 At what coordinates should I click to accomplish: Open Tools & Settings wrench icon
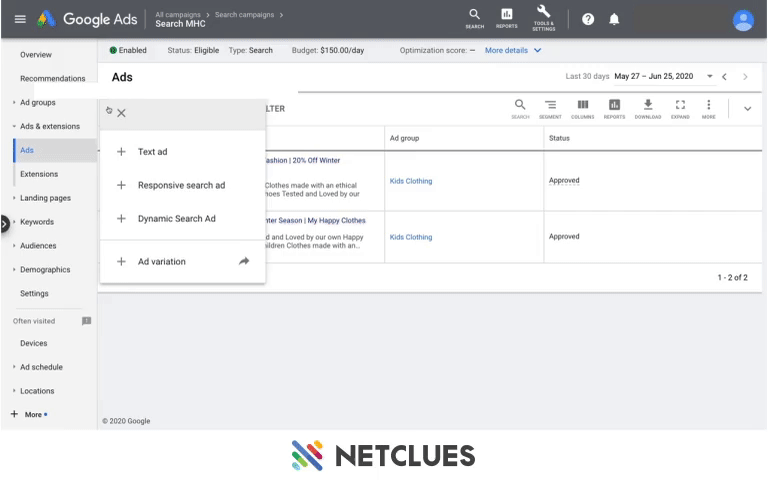pyautogui.click(x=543, y=17)
